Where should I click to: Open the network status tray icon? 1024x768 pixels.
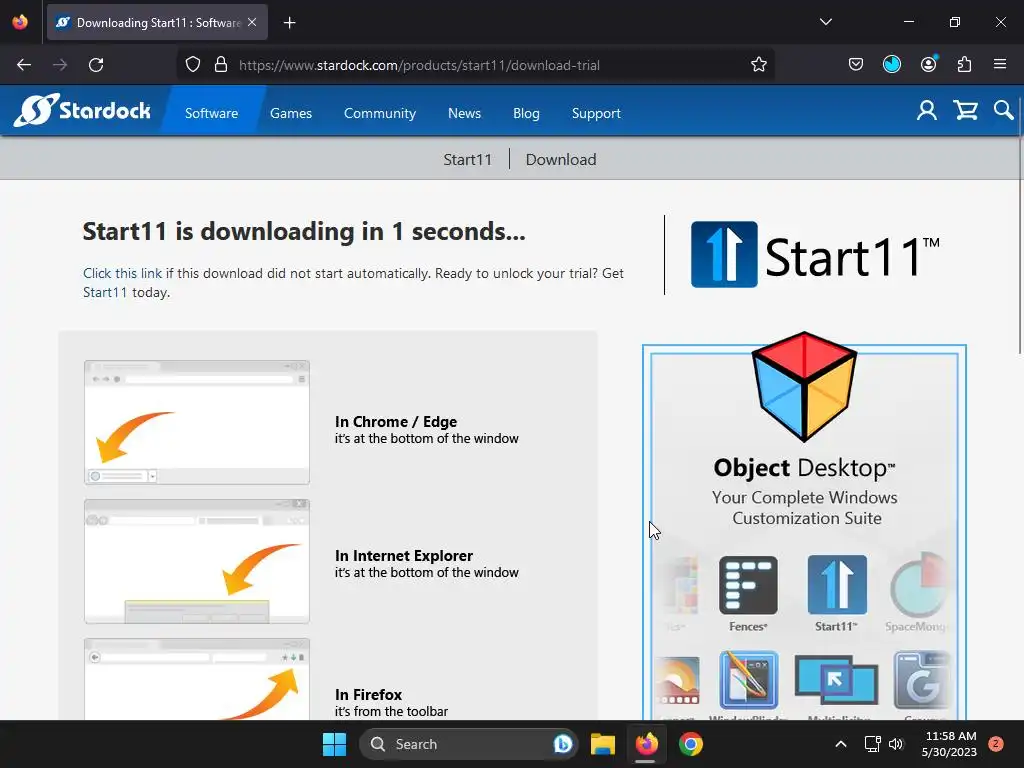(x=872, y=744)
